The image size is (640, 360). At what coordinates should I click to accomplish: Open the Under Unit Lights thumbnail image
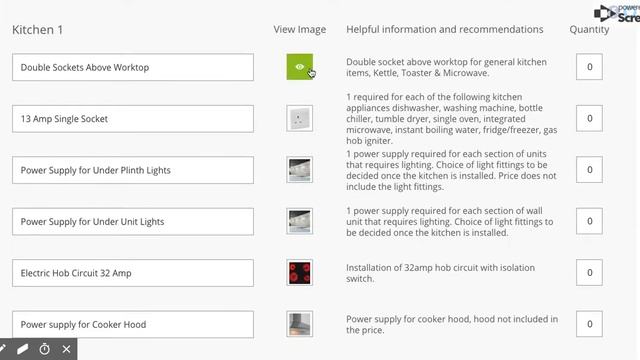point(300,221)
